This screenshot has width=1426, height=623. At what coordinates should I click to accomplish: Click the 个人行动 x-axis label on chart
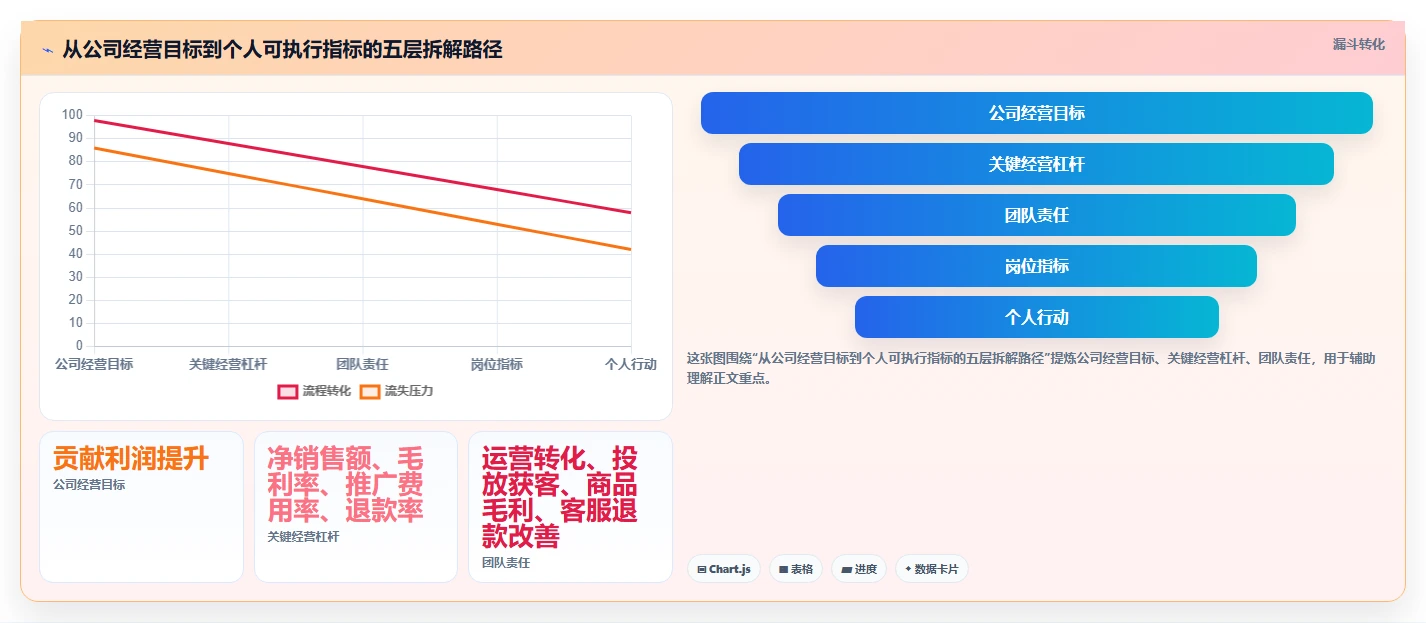[631, 364]
